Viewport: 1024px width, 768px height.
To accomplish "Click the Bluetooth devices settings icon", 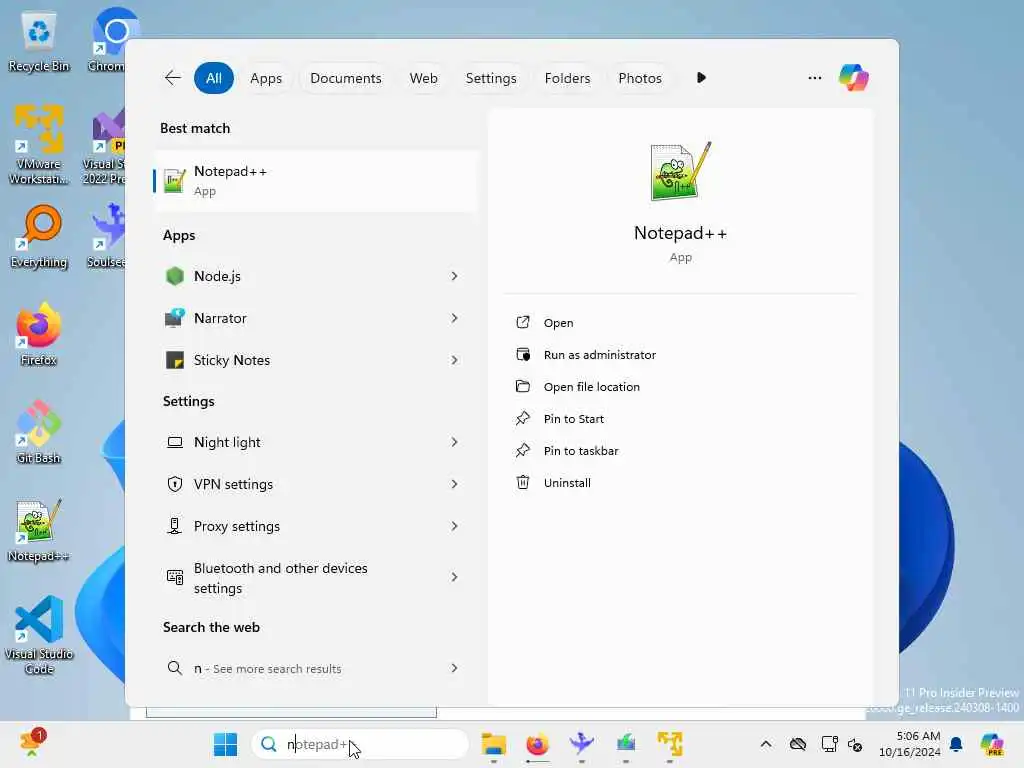I will (174, 577).
